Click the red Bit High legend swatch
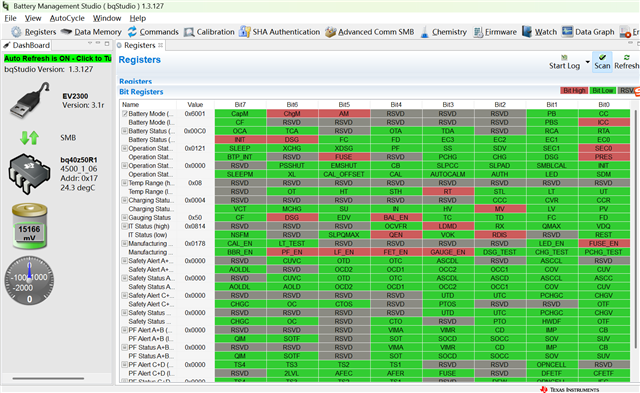 (x=574, y=91)
